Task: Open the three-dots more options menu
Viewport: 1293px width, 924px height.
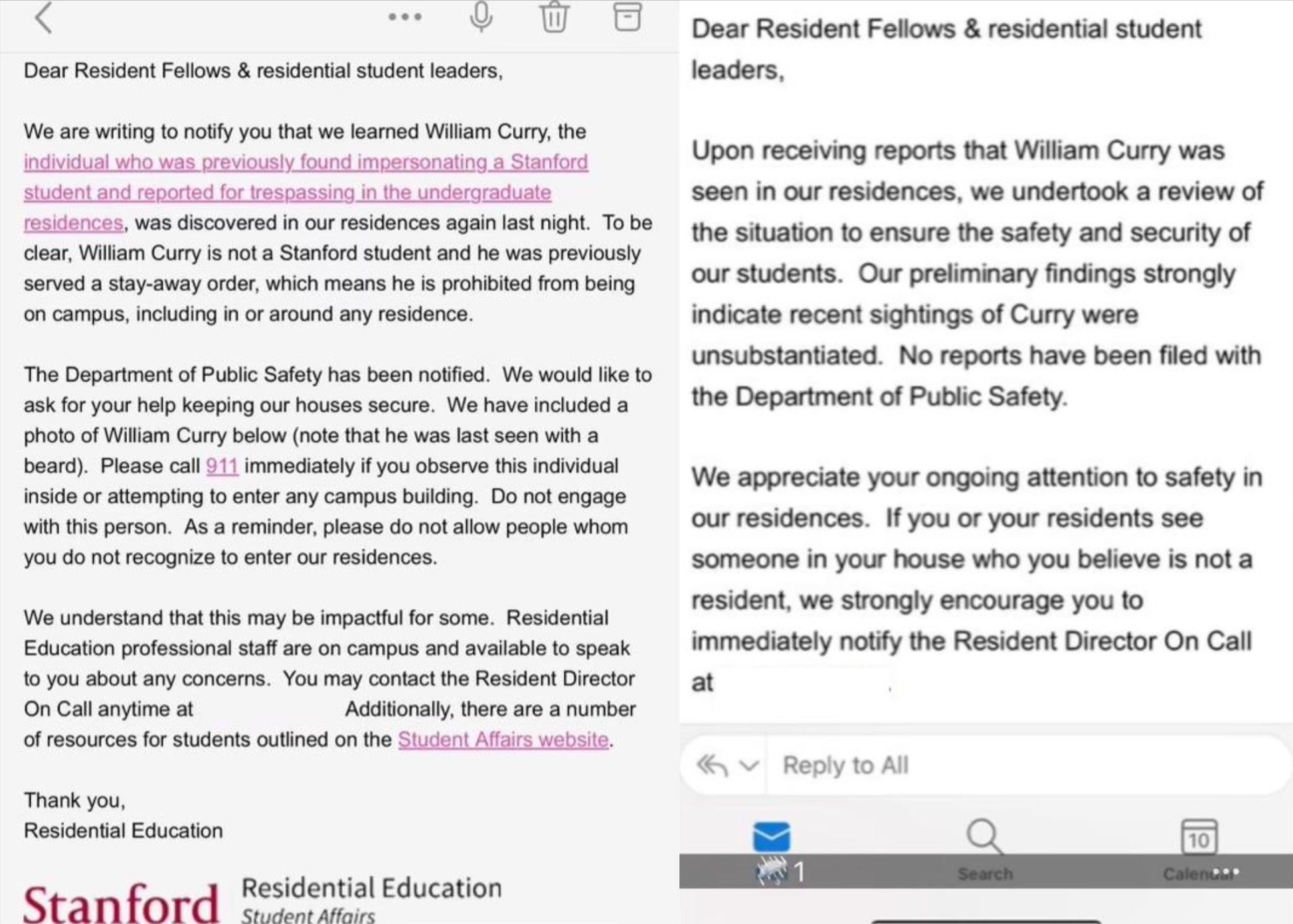Action: click(x=405, y=17)
